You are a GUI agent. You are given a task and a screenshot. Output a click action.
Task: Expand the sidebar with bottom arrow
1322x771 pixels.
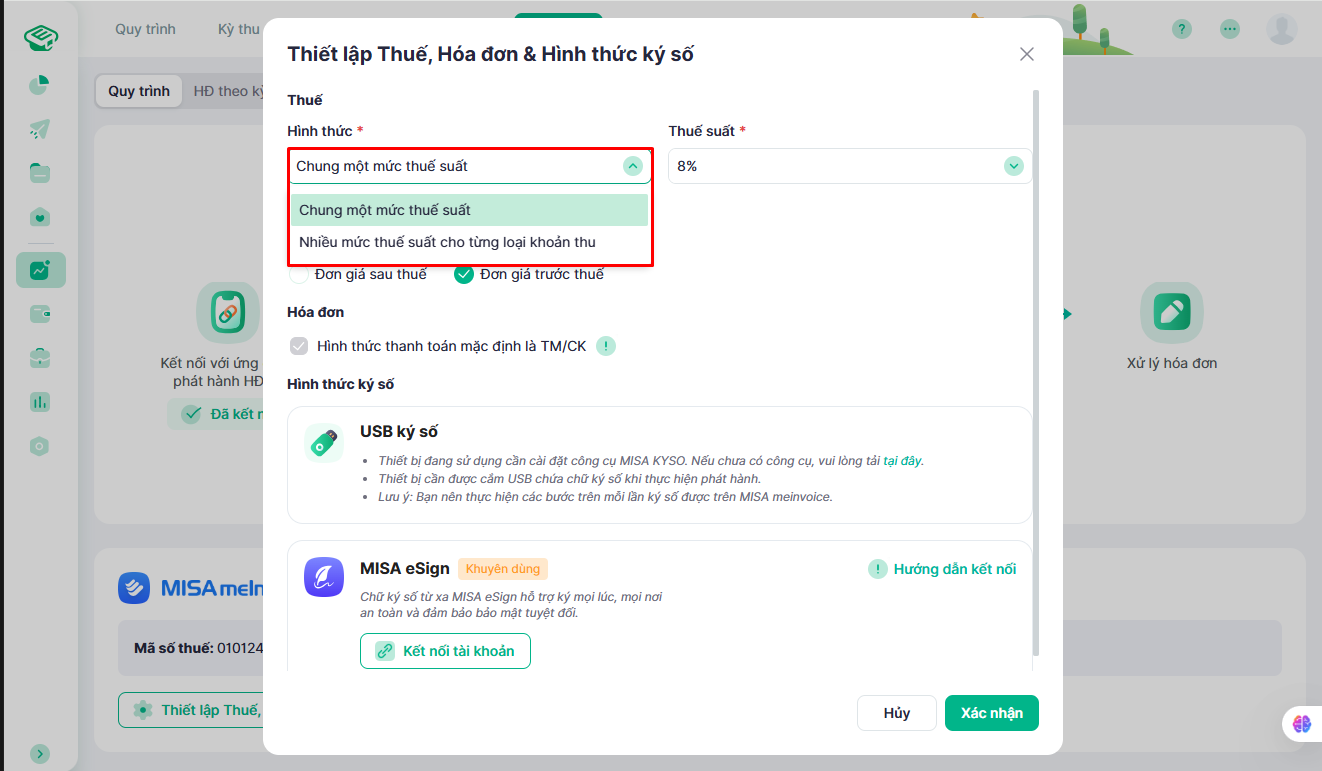40,754
